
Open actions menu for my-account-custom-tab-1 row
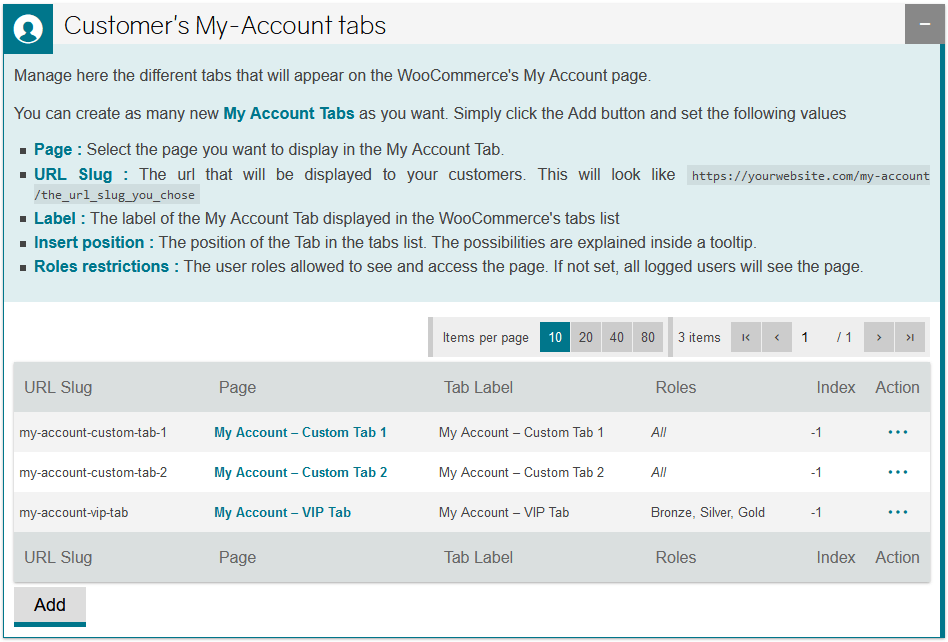[x=898, y=432]
